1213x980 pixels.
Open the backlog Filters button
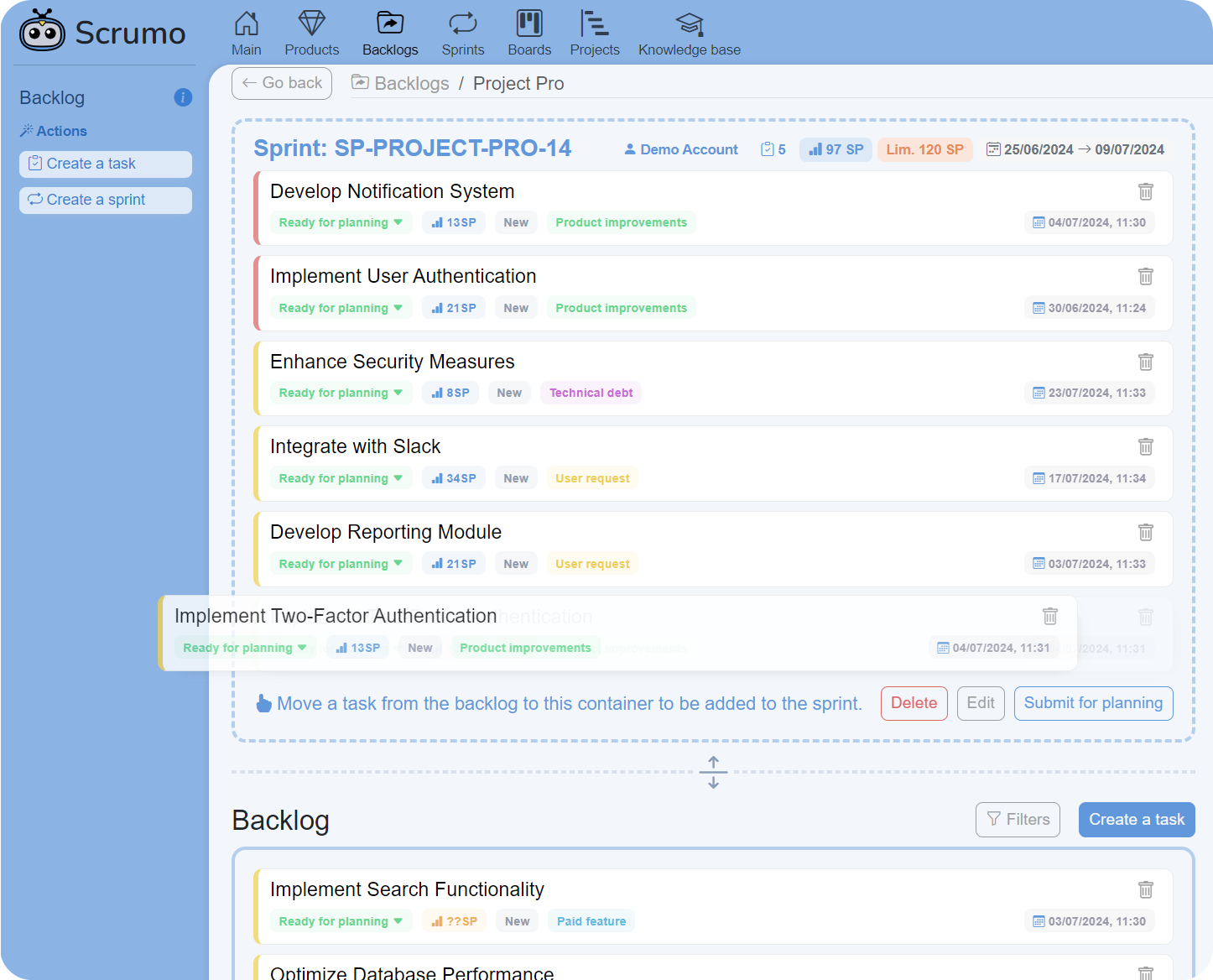[x=1018, y=820]
